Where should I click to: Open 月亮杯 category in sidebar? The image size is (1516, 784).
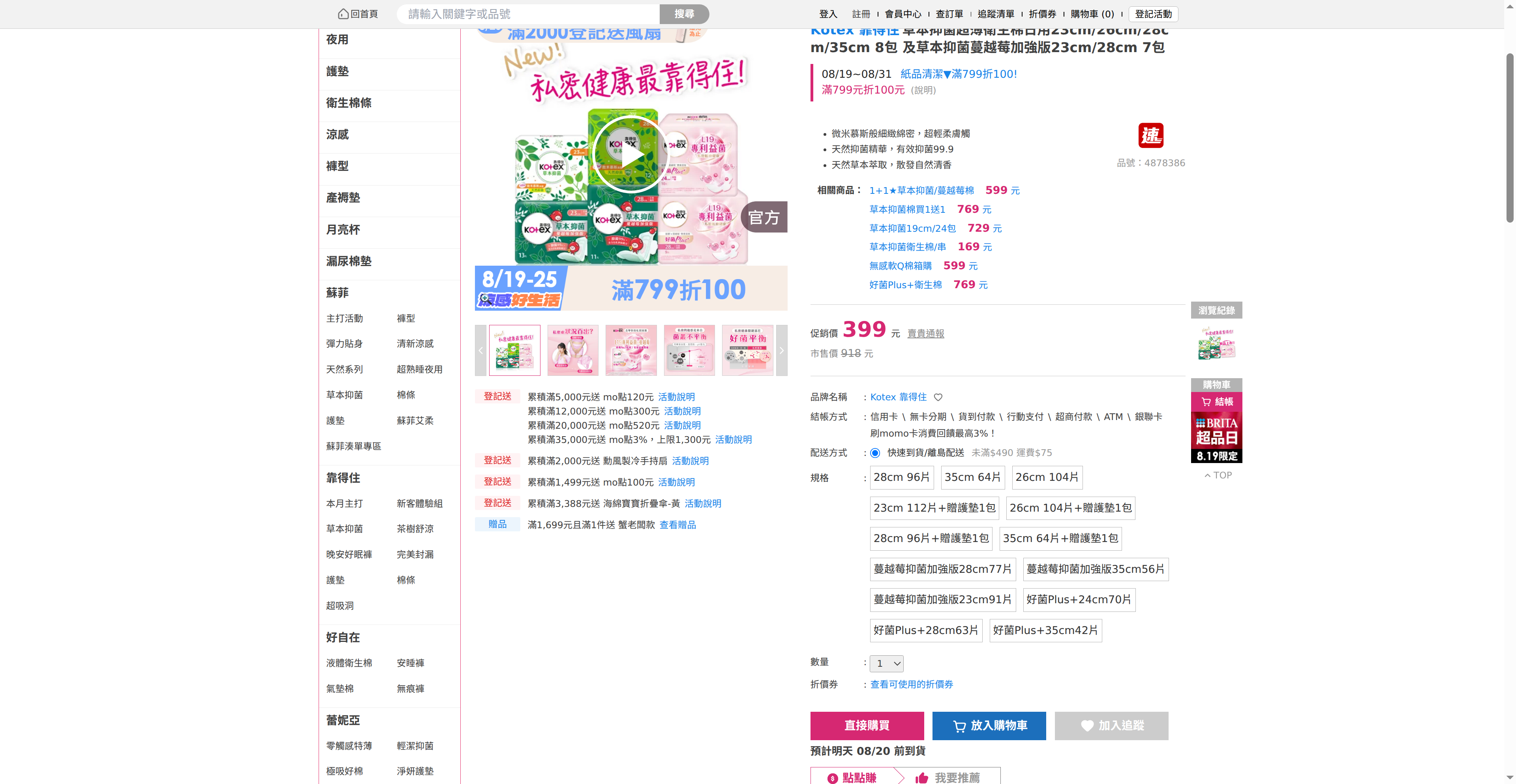[x=343, y=229]
